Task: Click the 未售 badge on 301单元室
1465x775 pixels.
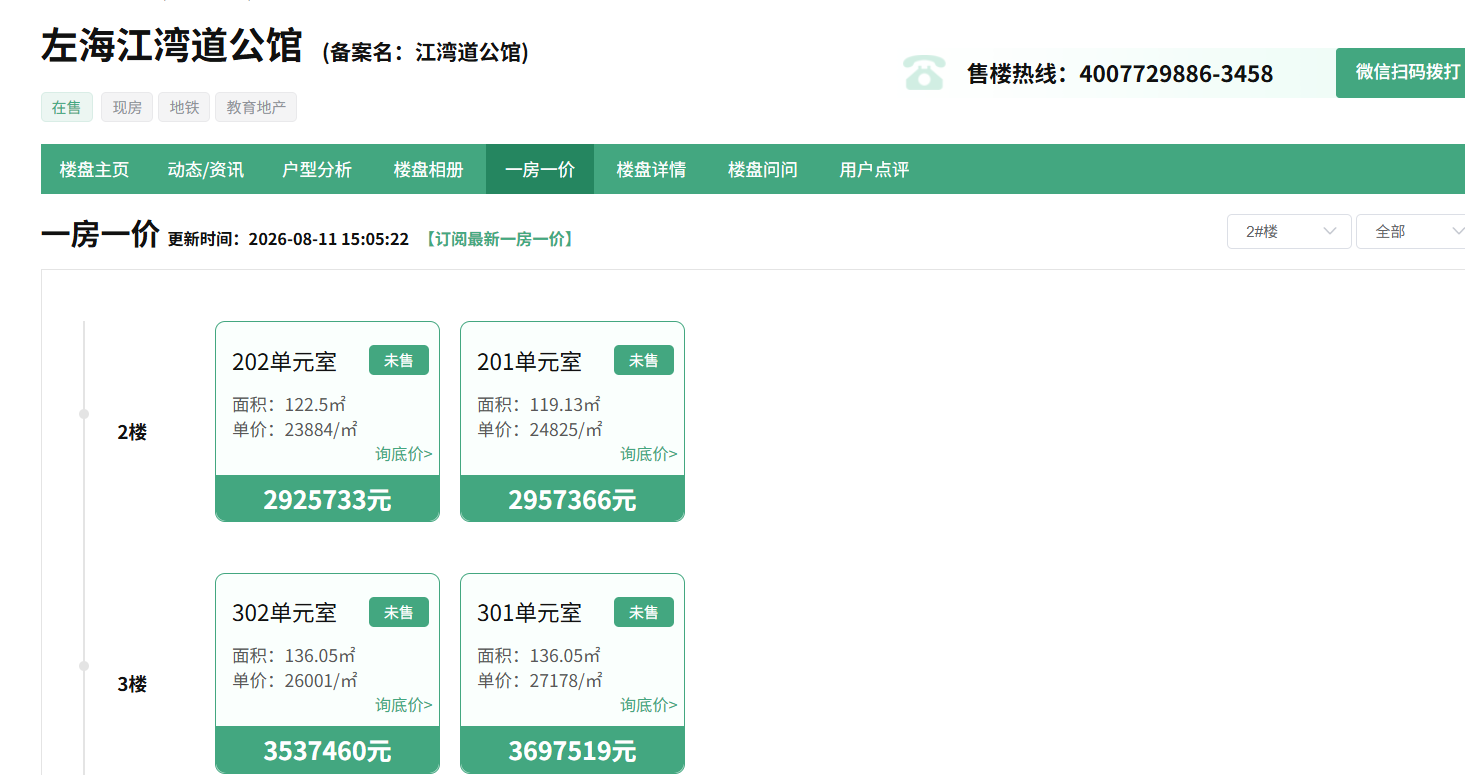Action: (x=644, y=612)
